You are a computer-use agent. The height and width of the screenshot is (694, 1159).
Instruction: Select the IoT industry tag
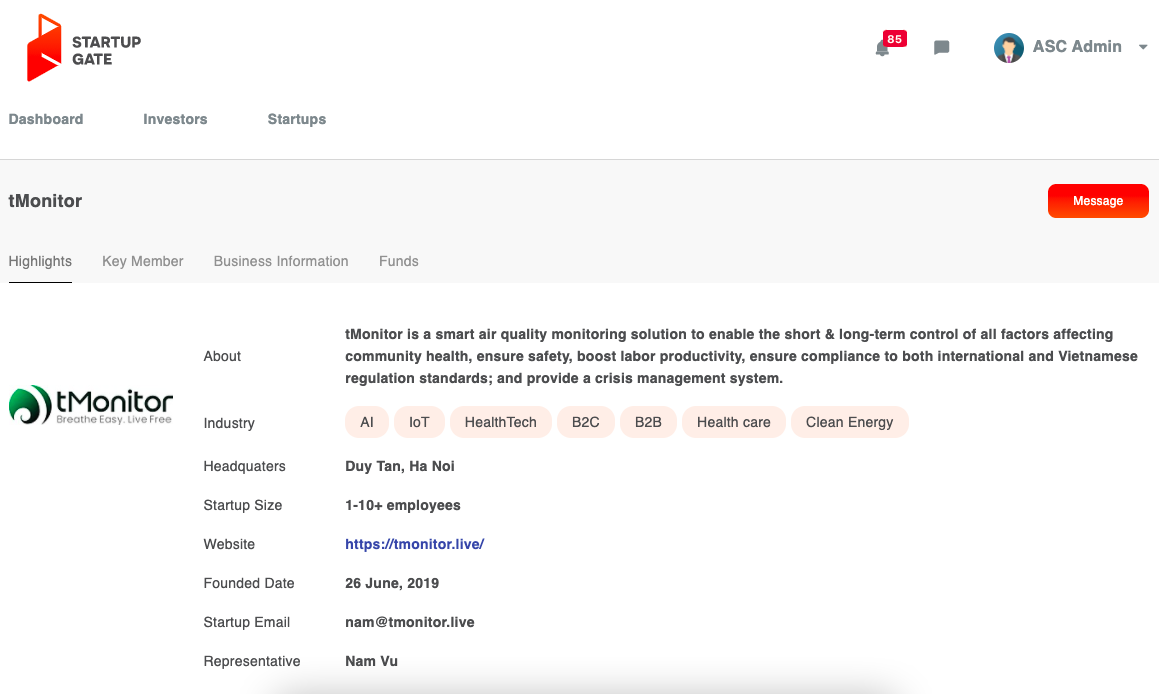[419, 422]
